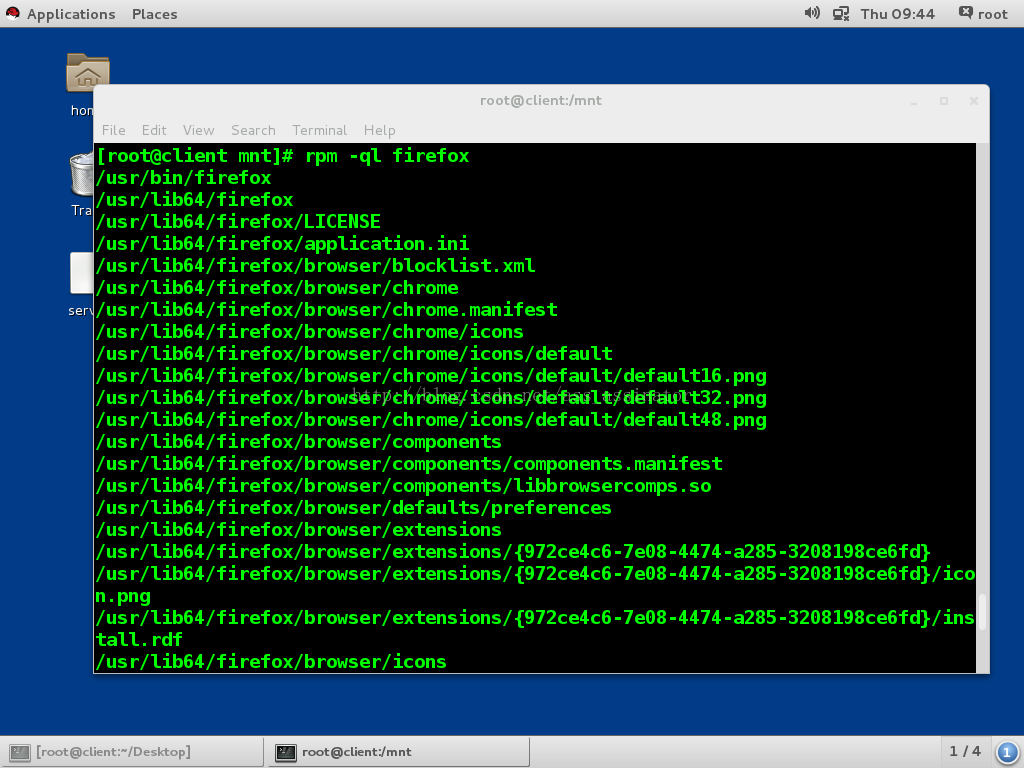Open the home folder desktop icon
The height and width of the screenshot is (768, 1024).
click(88, 72)
